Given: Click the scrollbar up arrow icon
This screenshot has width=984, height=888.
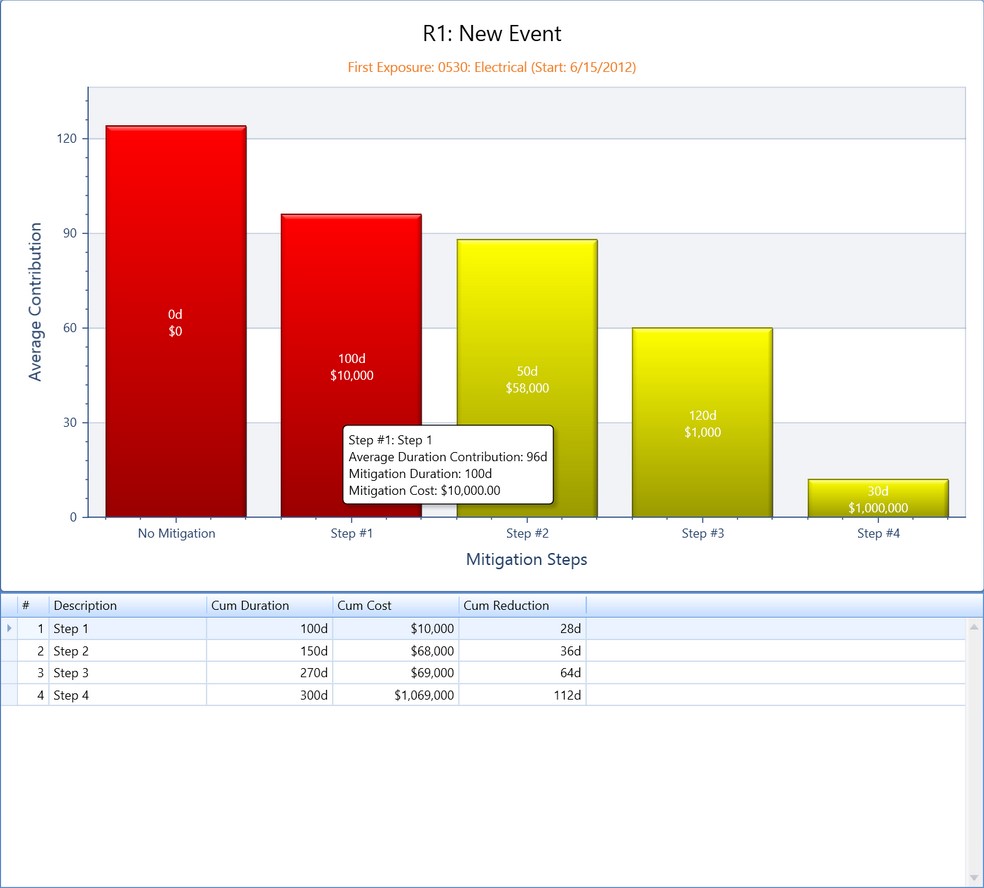Looking at the screenshot, I should (x=971, y=627).
